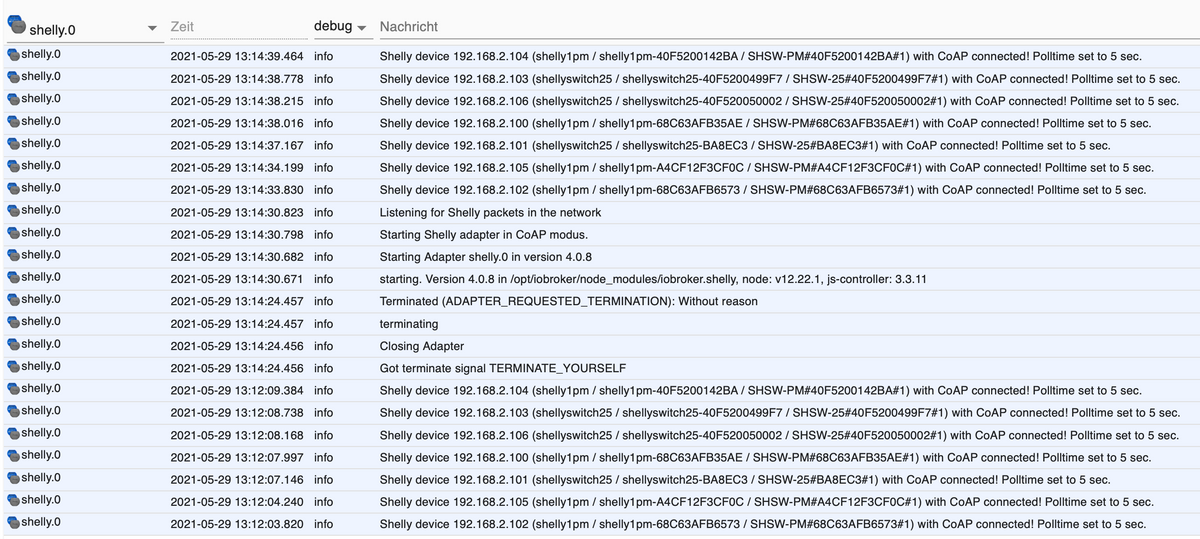This screenshot has height=539, width=1200.
Task: Click shelly.0 icon in the 13:12:08.168 row
Action: pyautogui.click(x=13, y=433)
